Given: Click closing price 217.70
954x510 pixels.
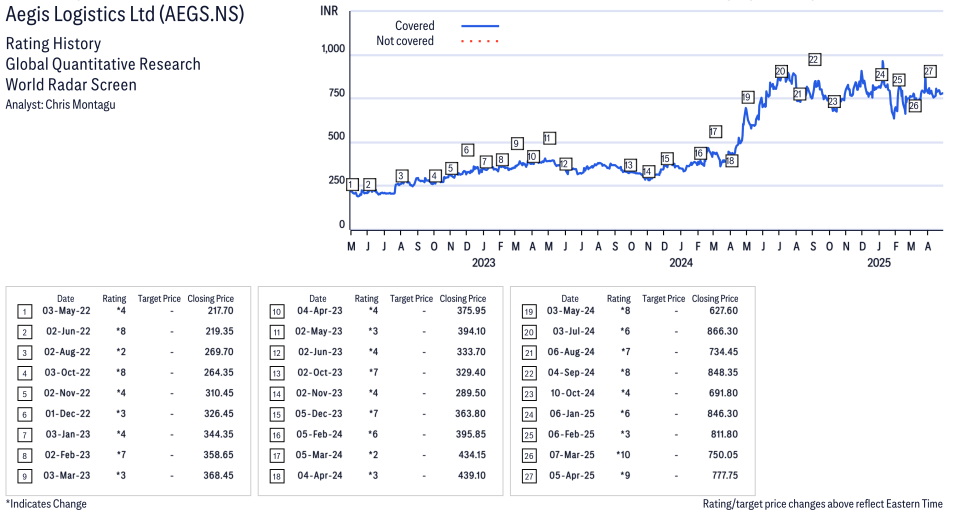Looking at the screenshot, I should click(220, 310).
